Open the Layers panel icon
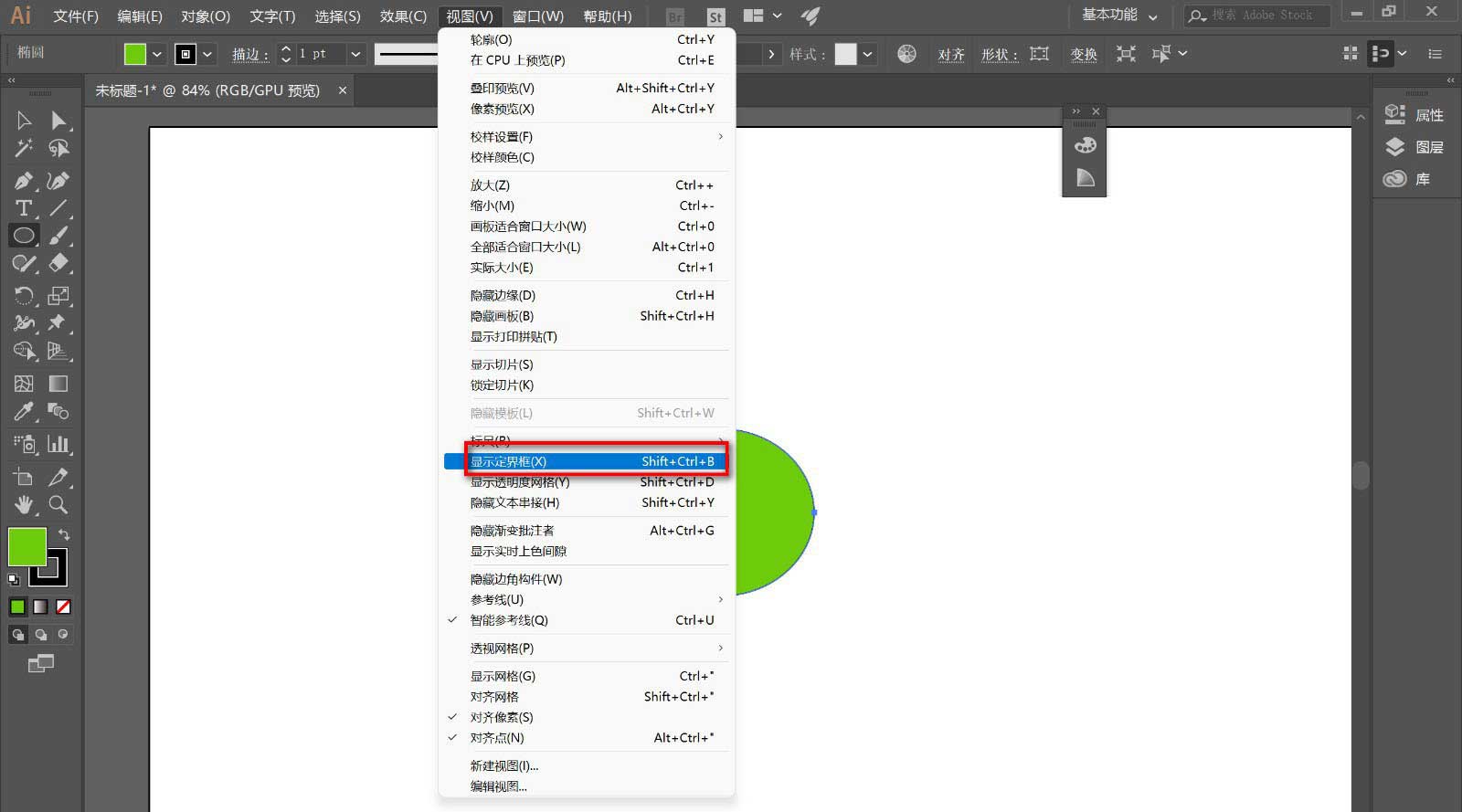 pyautogui.click(x=1414, y=147)
